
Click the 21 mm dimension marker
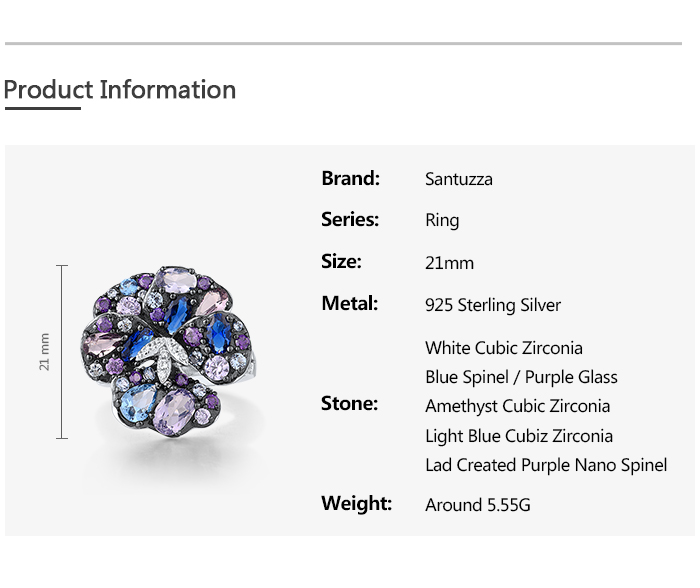tap(45, 352)
